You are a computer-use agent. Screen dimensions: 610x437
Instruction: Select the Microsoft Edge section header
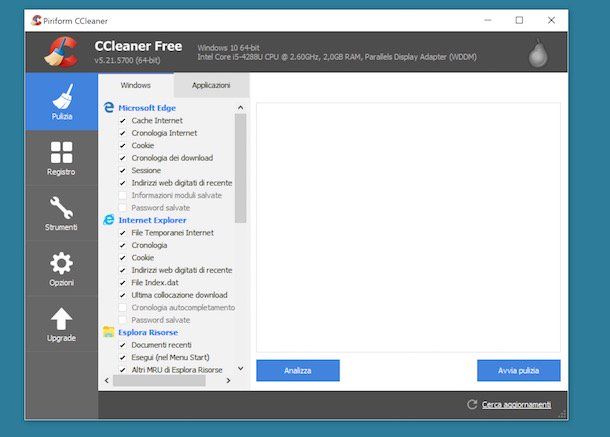(x=147, y=108)
